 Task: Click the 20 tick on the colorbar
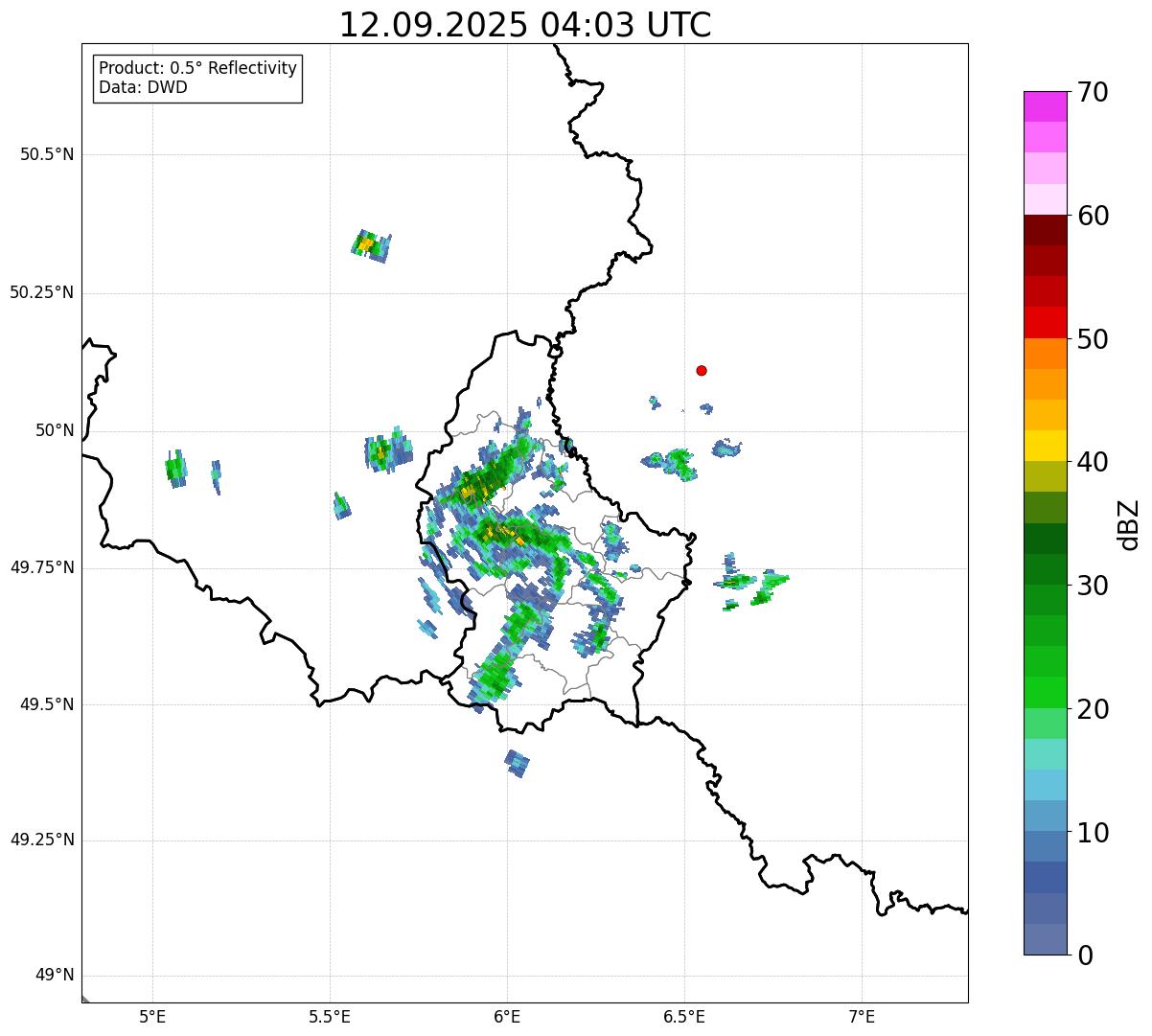click(1093, 709)
